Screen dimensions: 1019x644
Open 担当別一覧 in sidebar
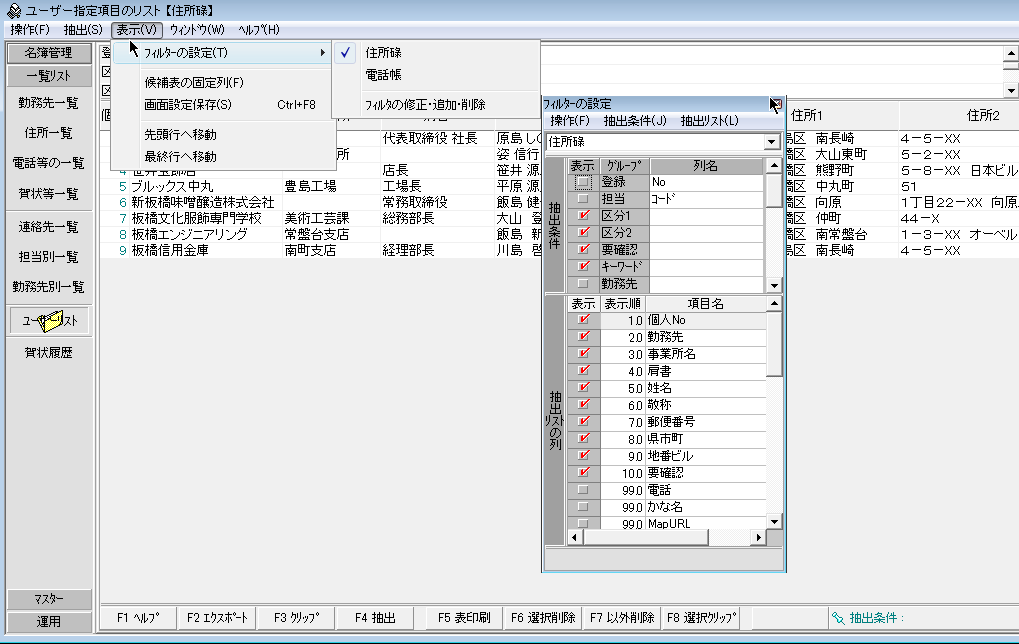49,257
